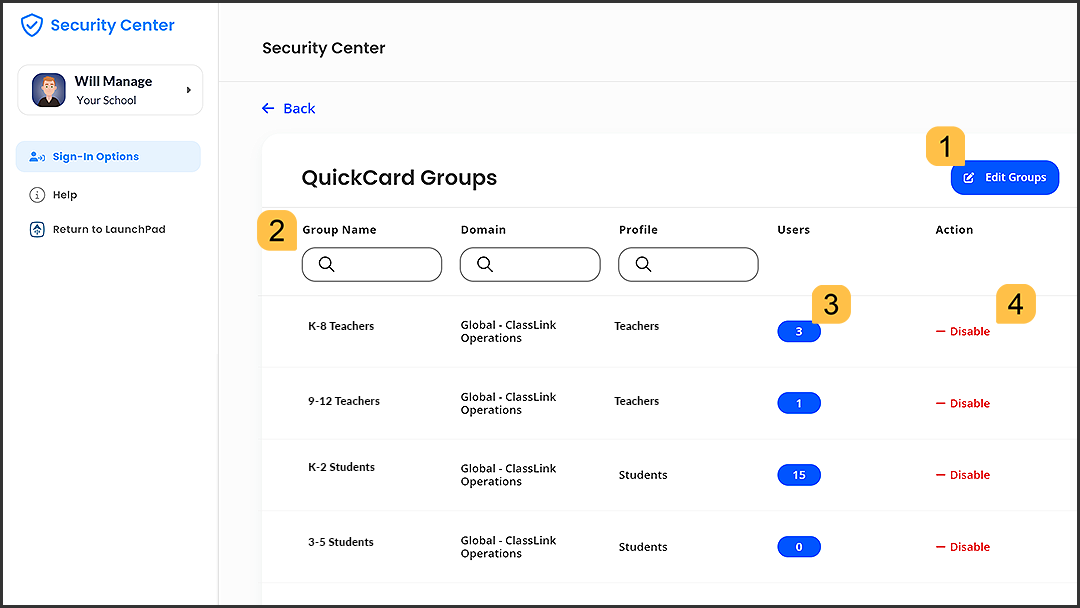1080x608 pixels.
Task: Click the Edit Groups button
Action: (1004, 177)
